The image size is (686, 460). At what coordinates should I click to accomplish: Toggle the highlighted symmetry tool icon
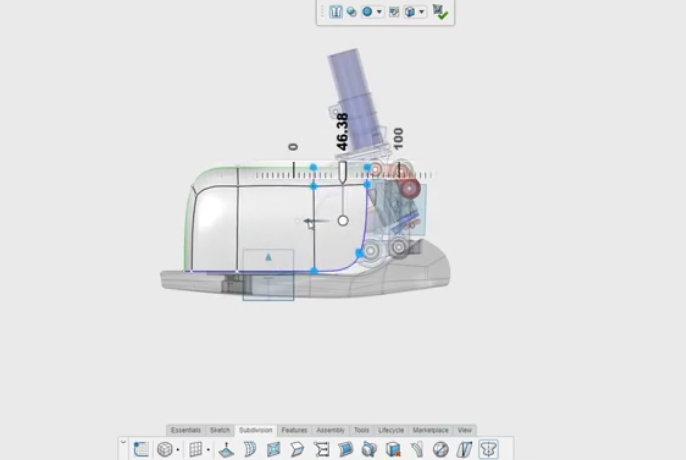[x=488, y=449]
